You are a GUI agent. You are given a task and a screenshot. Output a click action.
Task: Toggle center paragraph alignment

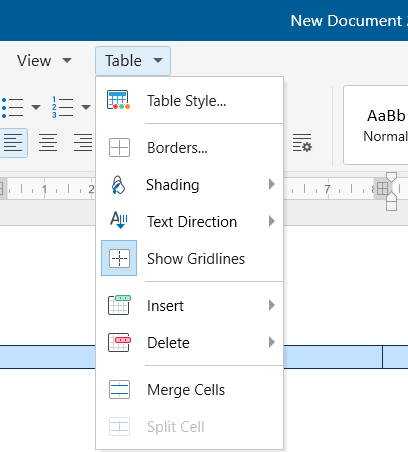(x=48, y=143)
